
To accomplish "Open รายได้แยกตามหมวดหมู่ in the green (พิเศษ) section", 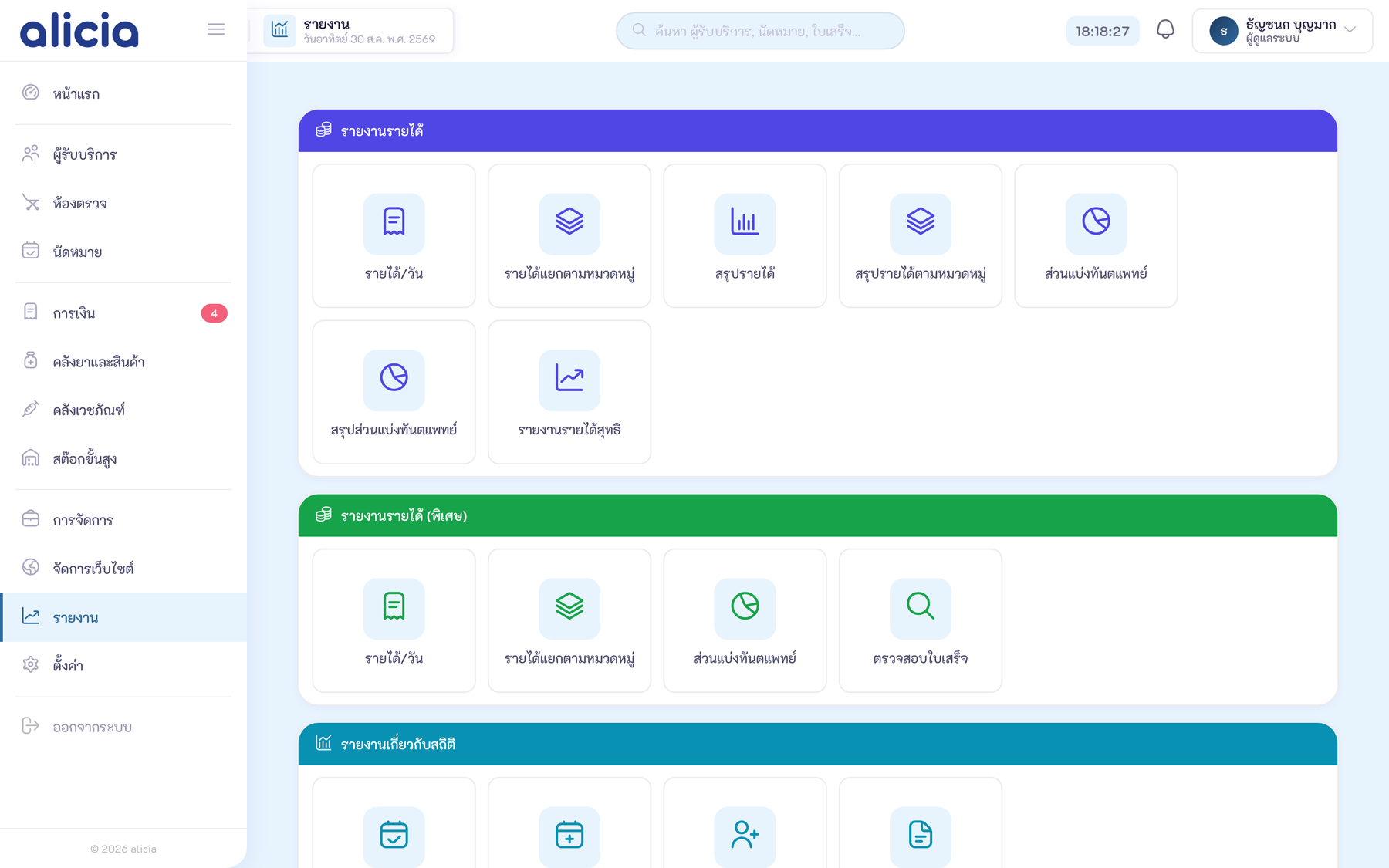I will click(x=569, y=620).
